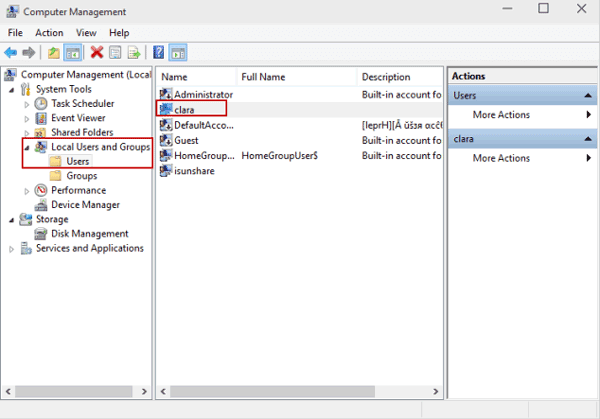Click the Export List toolbar icon
This screenshot has width=600, height=419.
coord(133,52)
